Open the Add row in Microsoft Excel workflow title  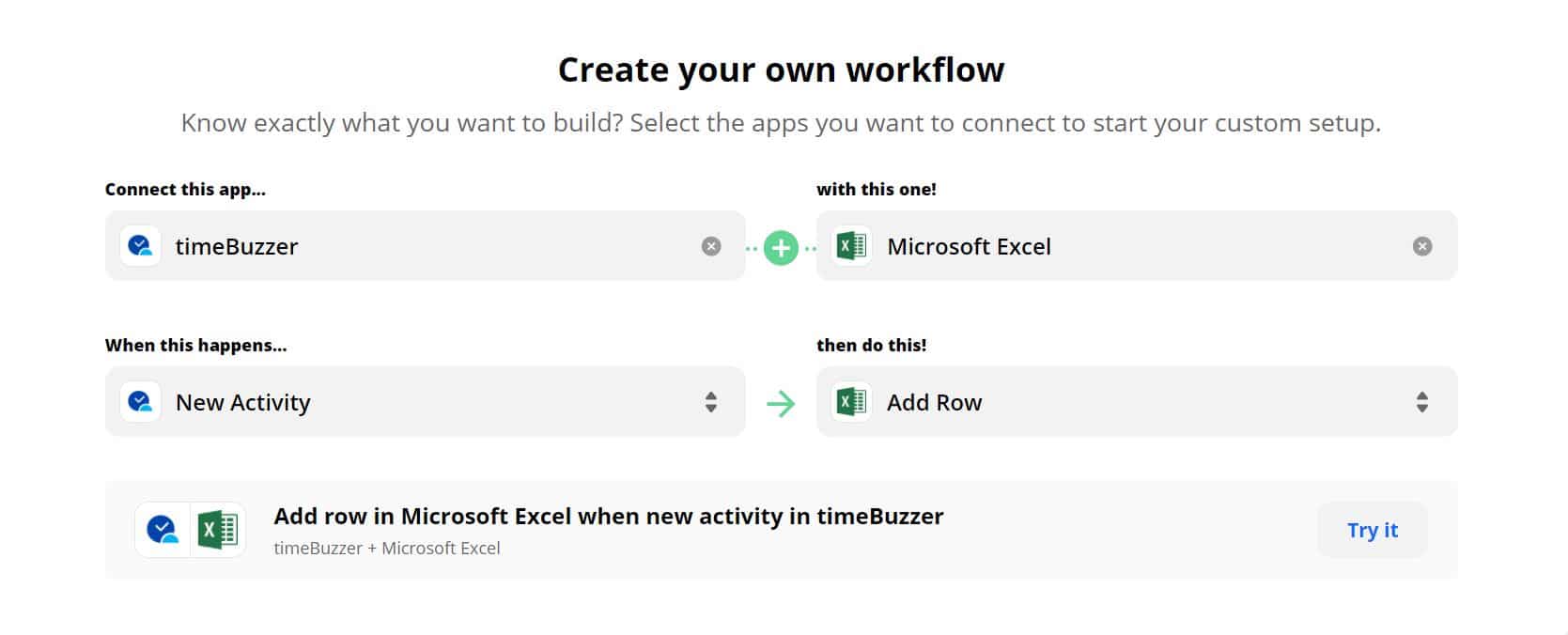[x=609, y=516]
